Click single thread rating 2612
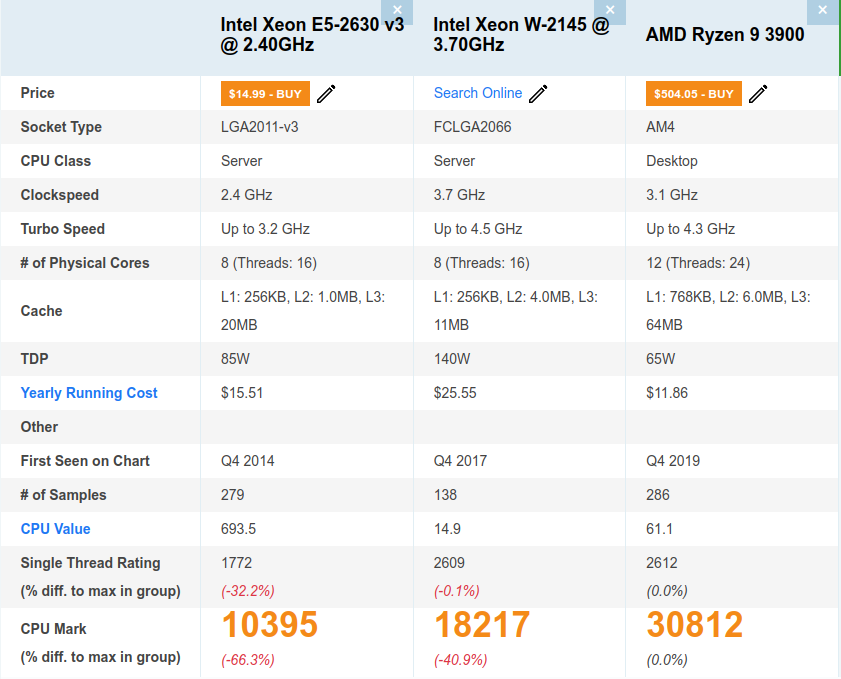841x679 pixels. pos(662,563)
